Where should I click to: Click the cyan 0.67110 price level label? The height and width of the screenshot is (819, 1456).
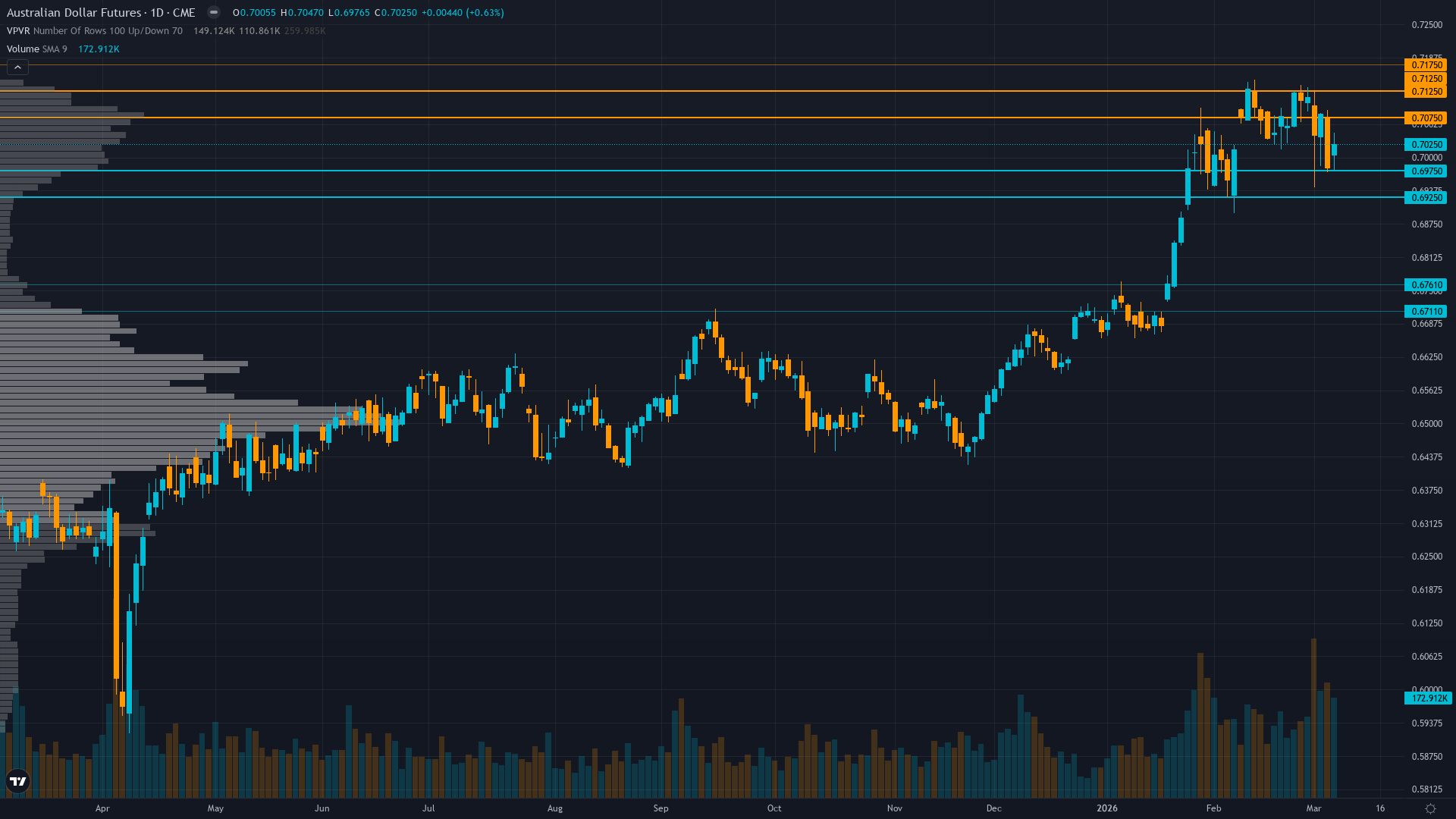1426,311
